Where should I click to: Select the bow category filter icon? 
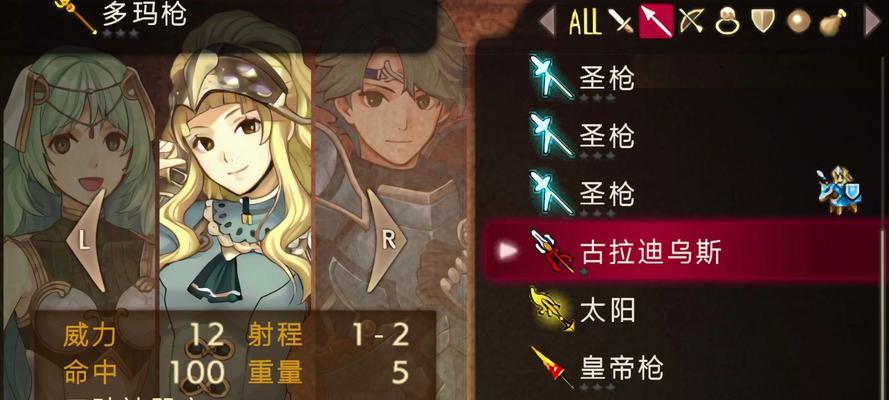click(x=692, y=22)
